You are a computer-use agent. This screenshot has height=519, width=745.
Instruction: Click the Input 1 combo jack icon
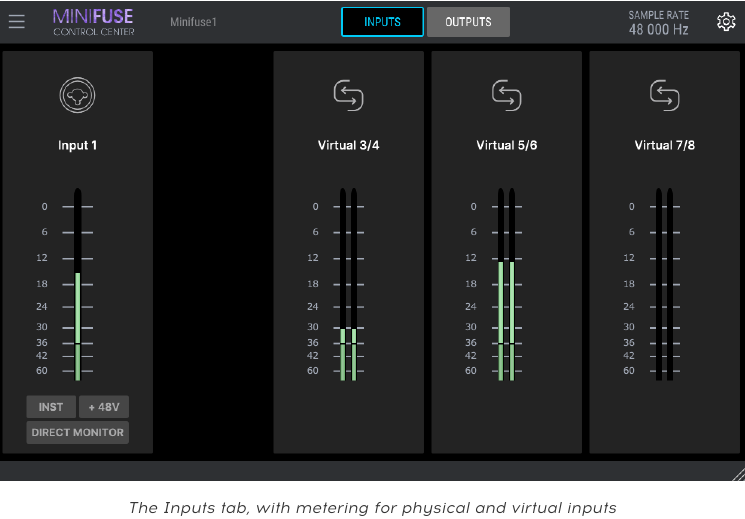77,95
